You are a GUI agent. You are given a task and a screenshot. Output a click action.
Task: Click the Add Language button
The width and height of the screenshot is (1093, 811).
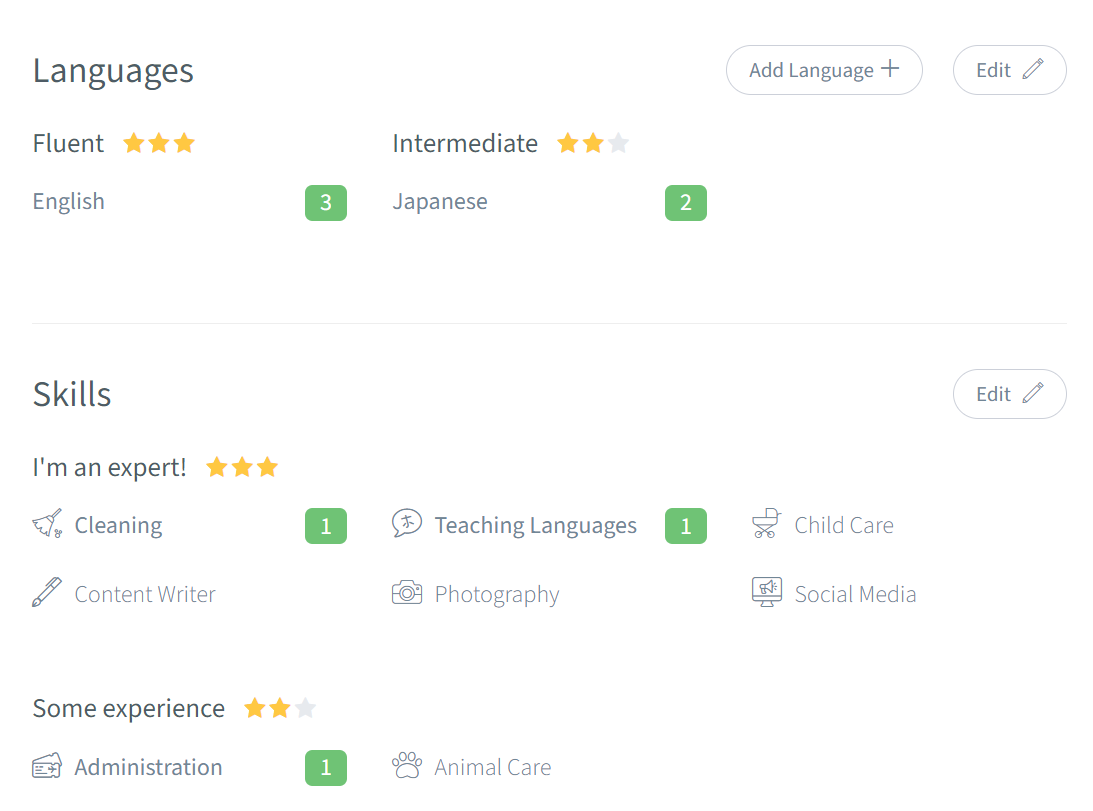point(824,70)
